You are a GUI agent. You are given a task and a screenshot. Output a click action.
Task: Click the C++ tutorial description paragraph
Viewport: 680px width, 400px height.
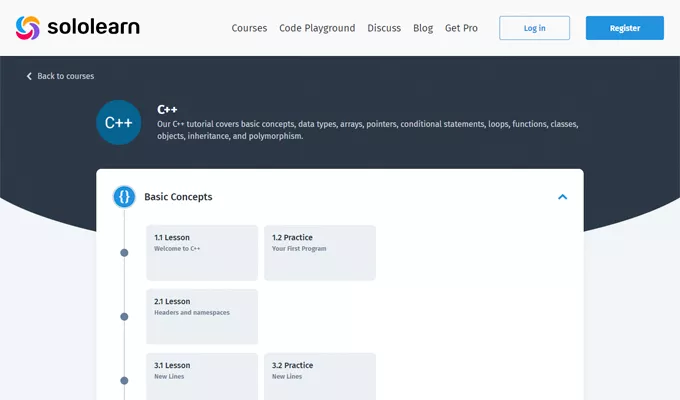[x=367, y=130]
